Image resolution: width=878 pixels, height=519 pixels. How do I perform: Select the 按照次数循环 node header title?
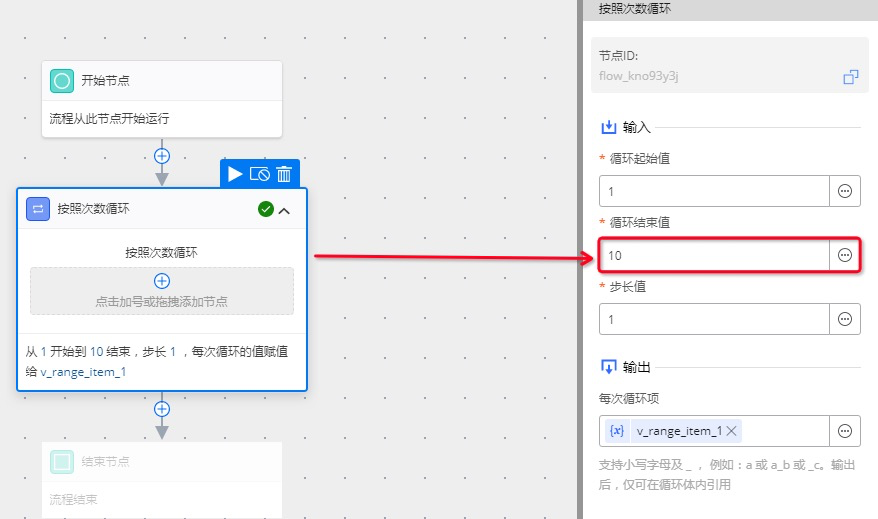click(x=93, y=209)
